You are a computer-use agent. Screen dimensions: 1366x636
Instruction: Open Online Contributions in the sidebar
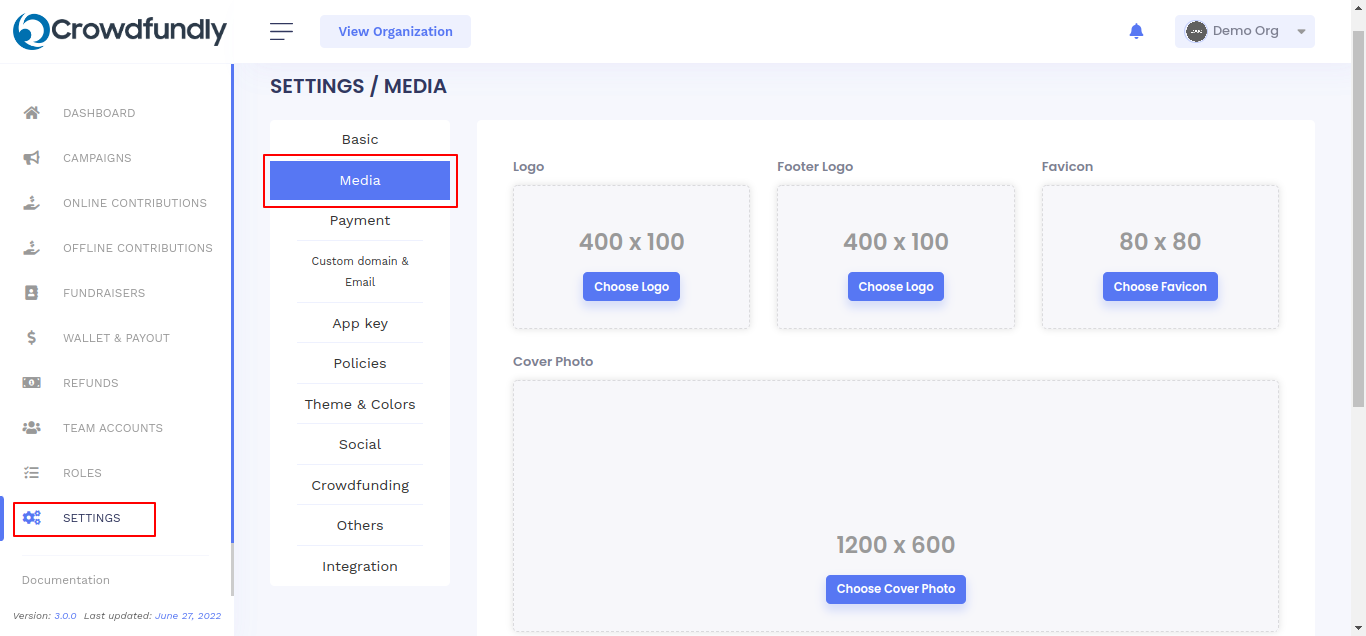[x=135, y=203]
